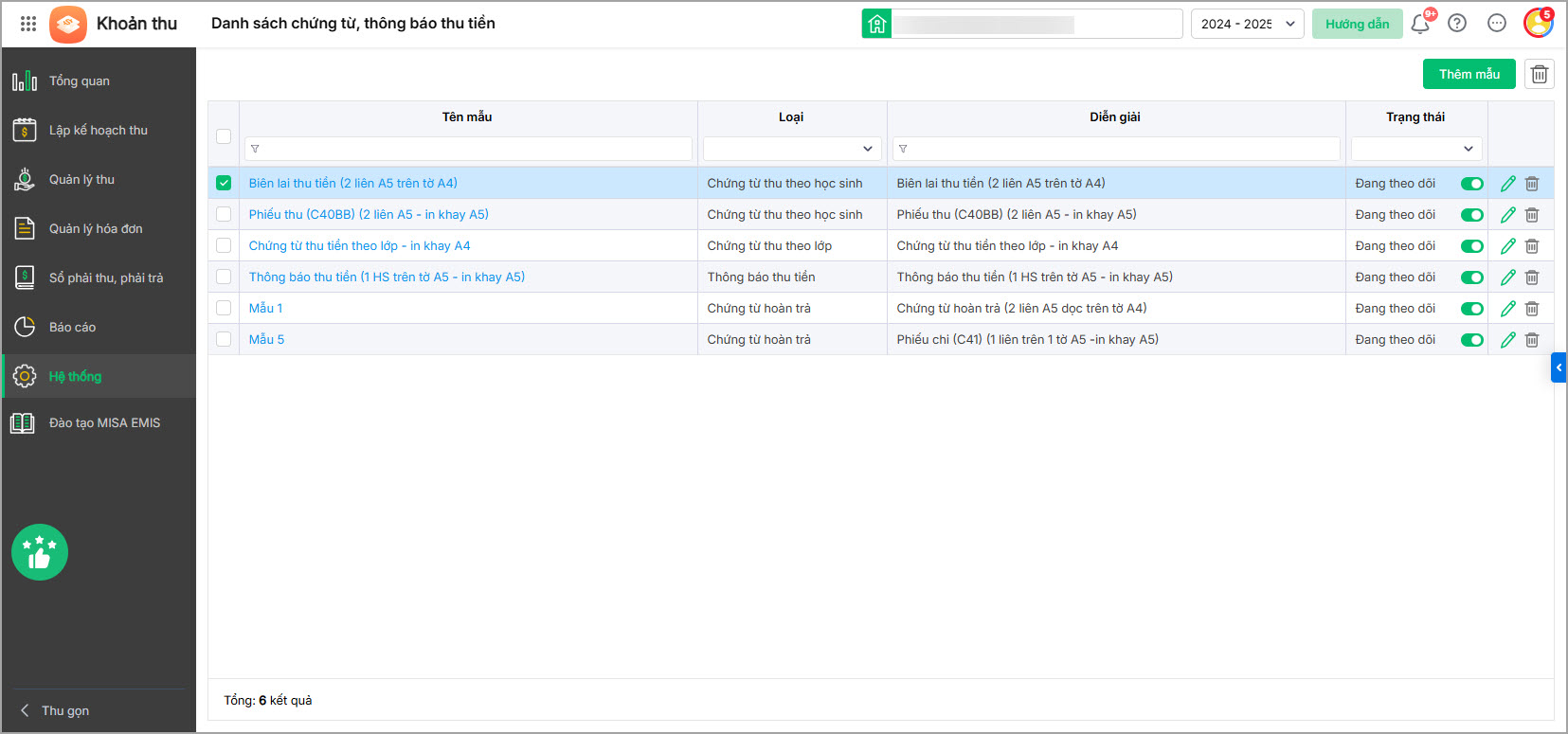Check the Mẫu 1 row checkbox
The width and height of the screenshot is (1568, 734).
tap(224, 308)
